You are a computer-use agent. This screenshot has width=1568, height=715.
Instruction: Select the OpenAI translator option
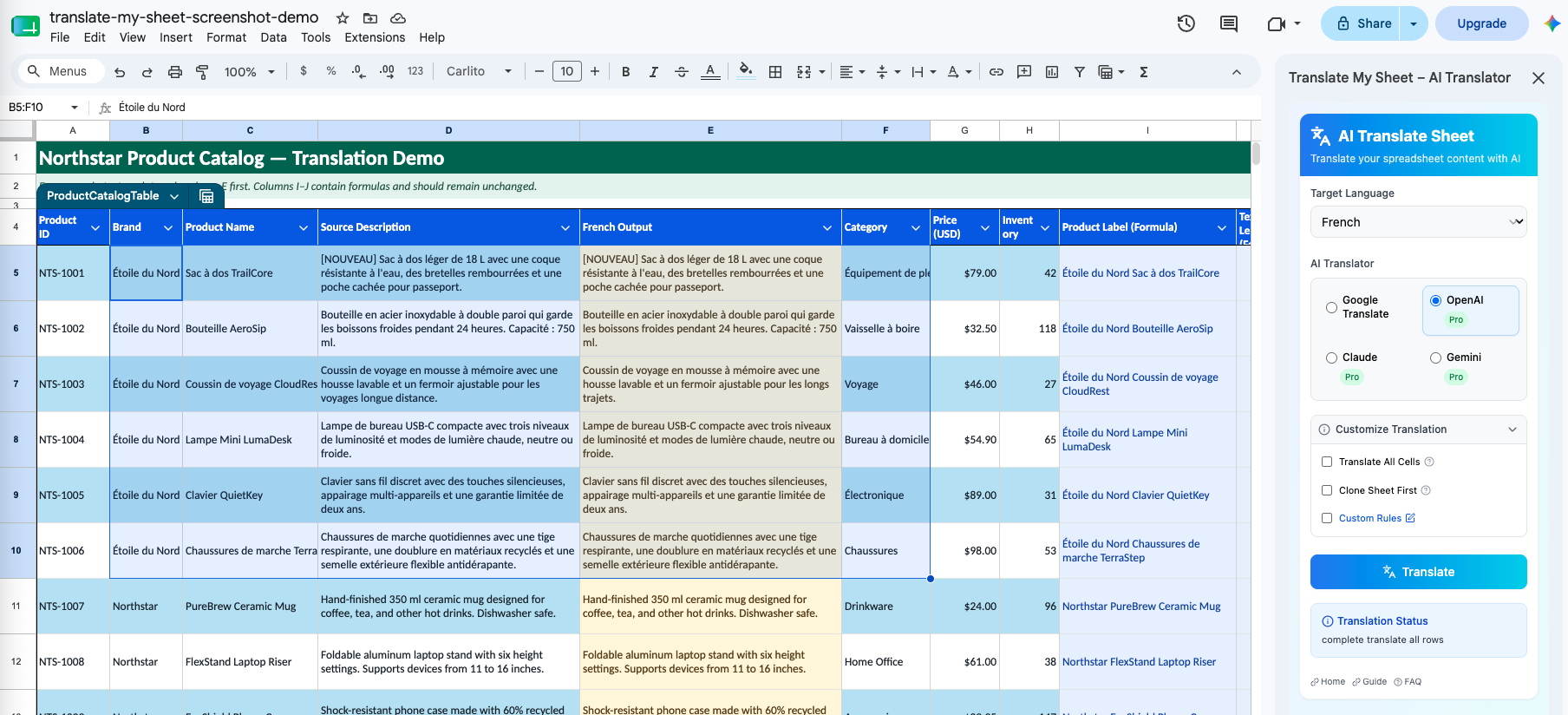[x=1435, y=300]
